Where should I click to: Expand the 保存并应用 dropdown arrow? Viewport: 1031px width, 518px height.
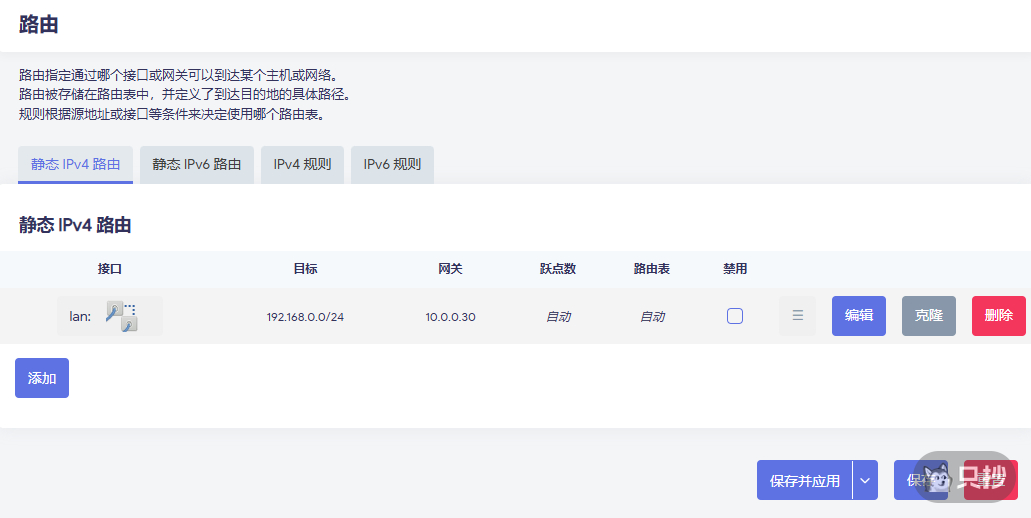pyautogui.click(x=866, y=481)
